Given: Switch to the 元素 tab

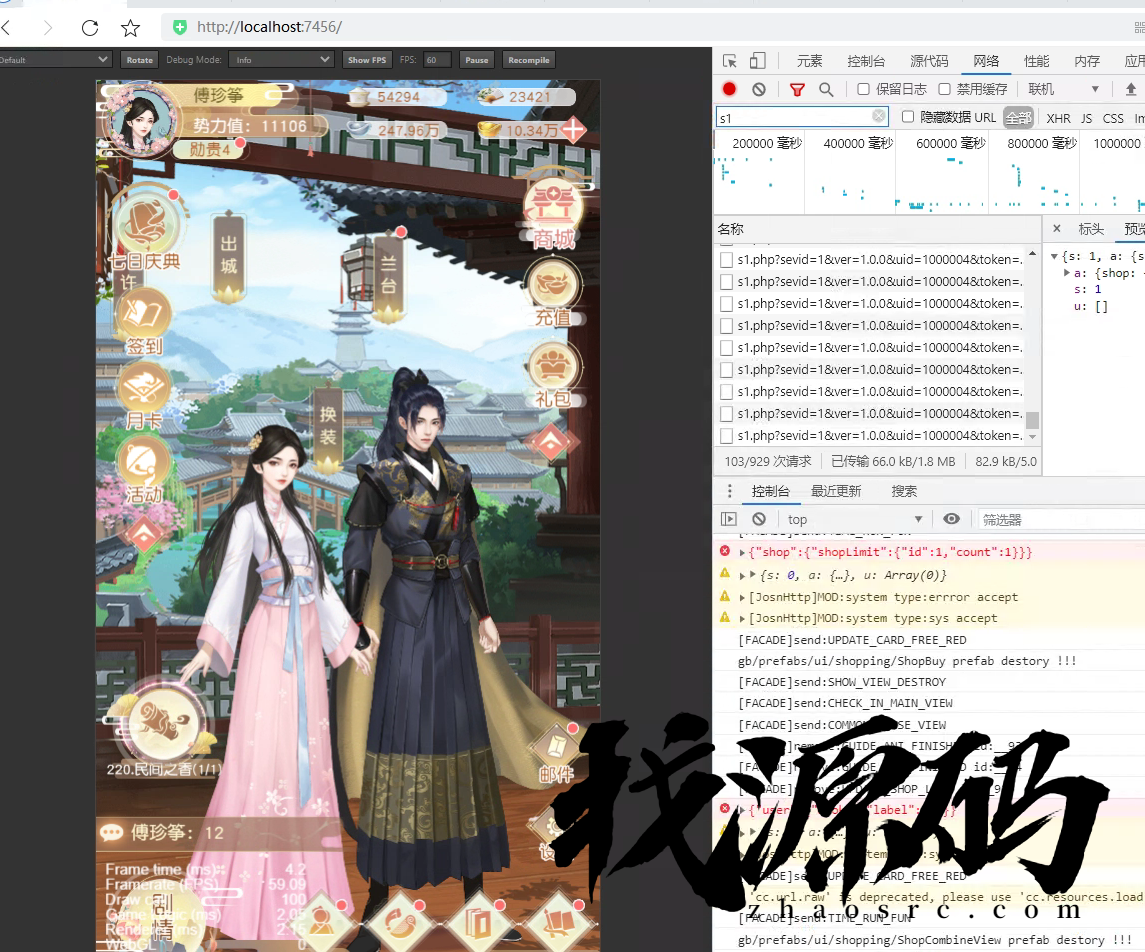Looking at the screenshot, I should coord(809,61).
